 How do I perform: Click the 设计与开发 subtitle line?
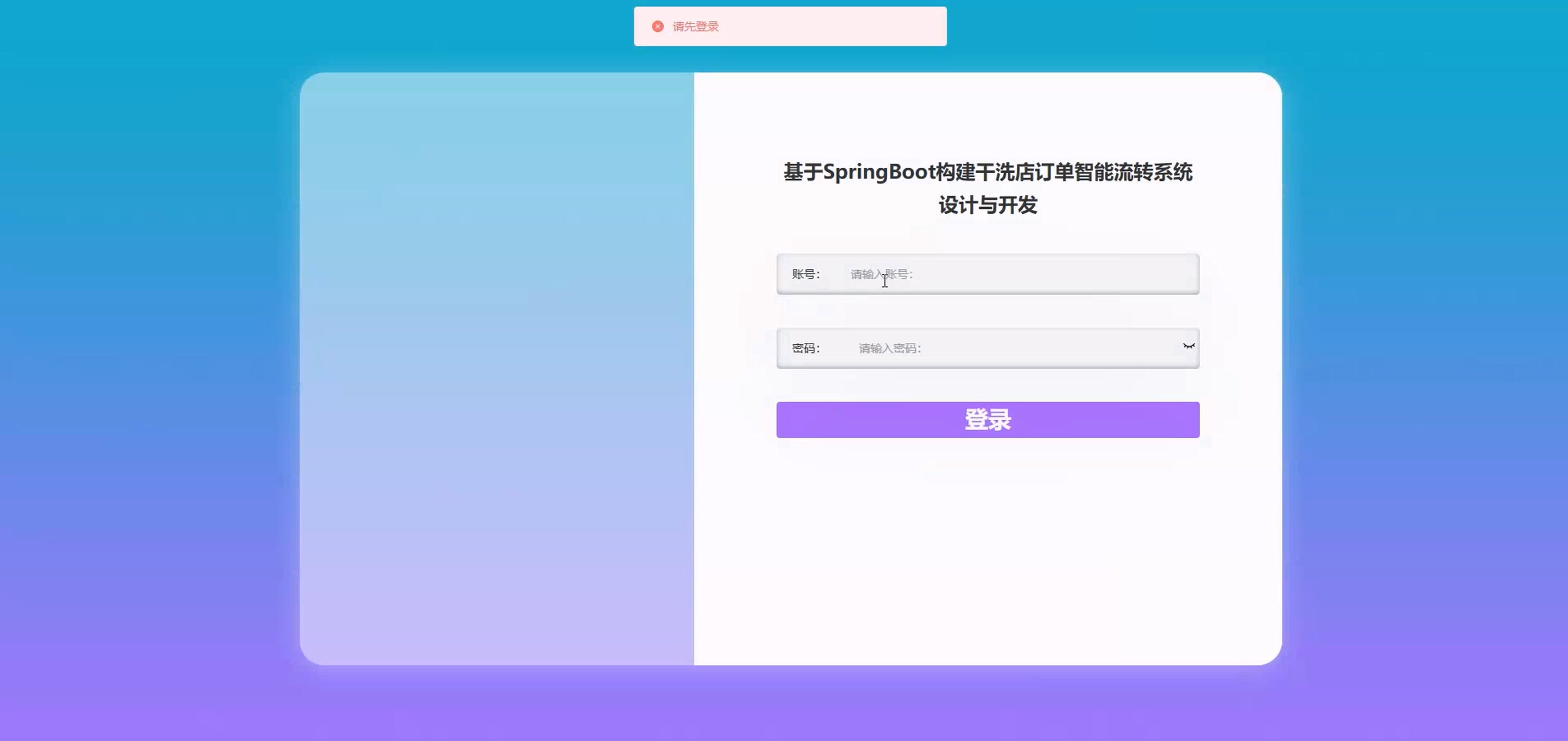pos(987,205)
